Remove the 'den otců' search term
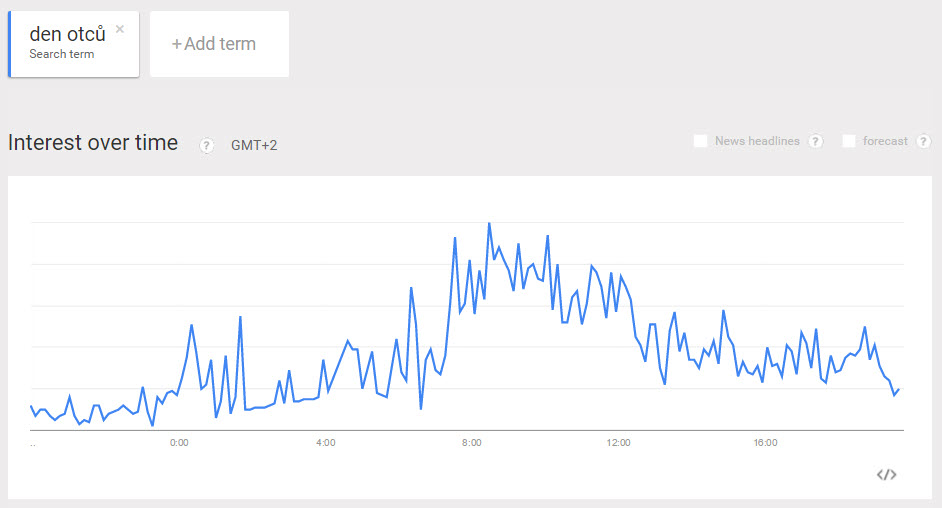The height and width of the screenshot is (508, 942). (x=120, y=29)
